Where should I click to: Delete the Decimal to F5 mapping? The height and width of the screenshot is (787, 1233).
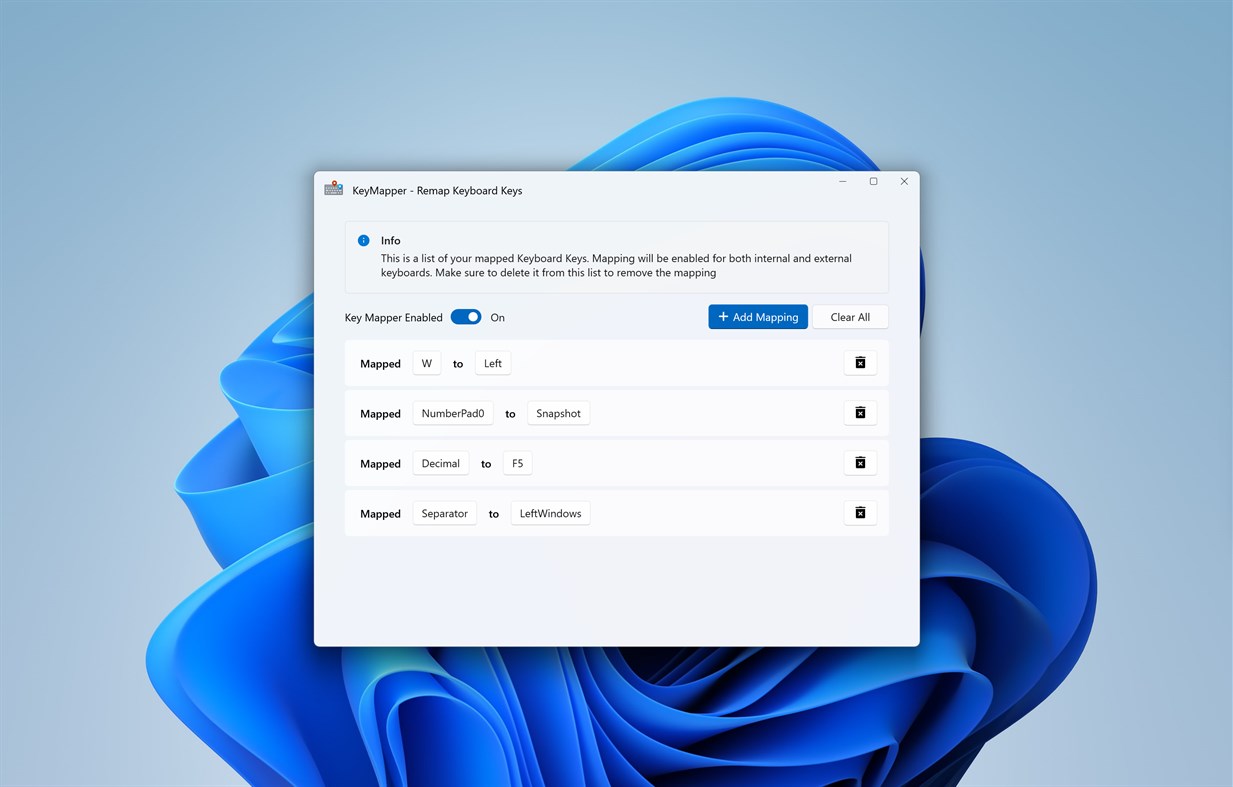point(860,463)
